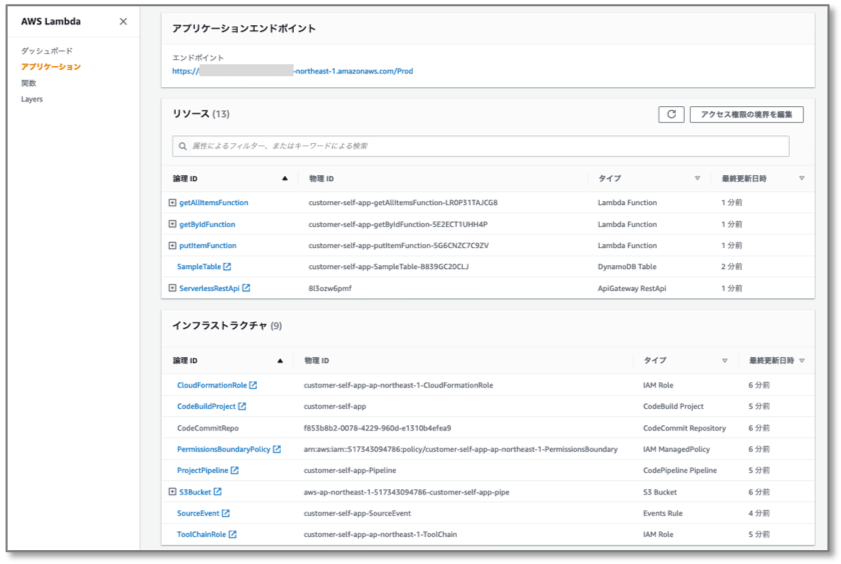Select physical ID customer-self-app-SourceEvent
This screenshot has width=841, height=564.
click(x=357, y=513)
